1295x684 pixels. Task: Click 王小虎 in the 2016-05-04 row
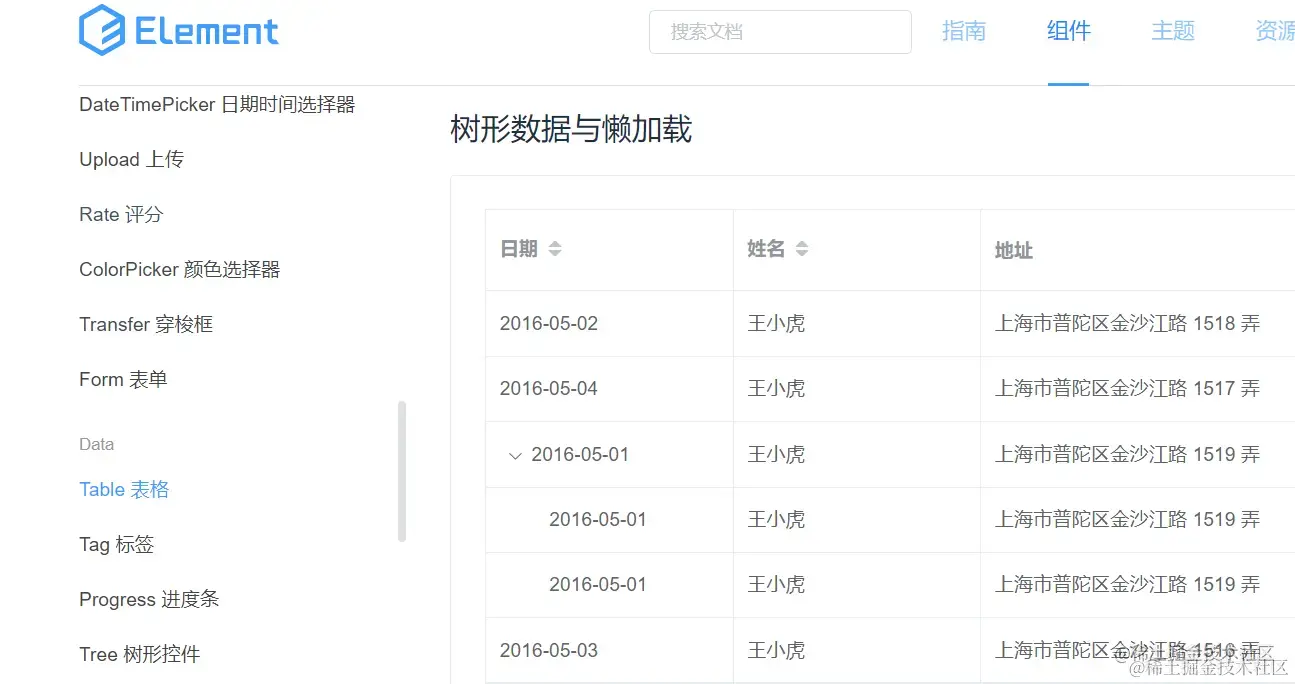click(776, 389)
